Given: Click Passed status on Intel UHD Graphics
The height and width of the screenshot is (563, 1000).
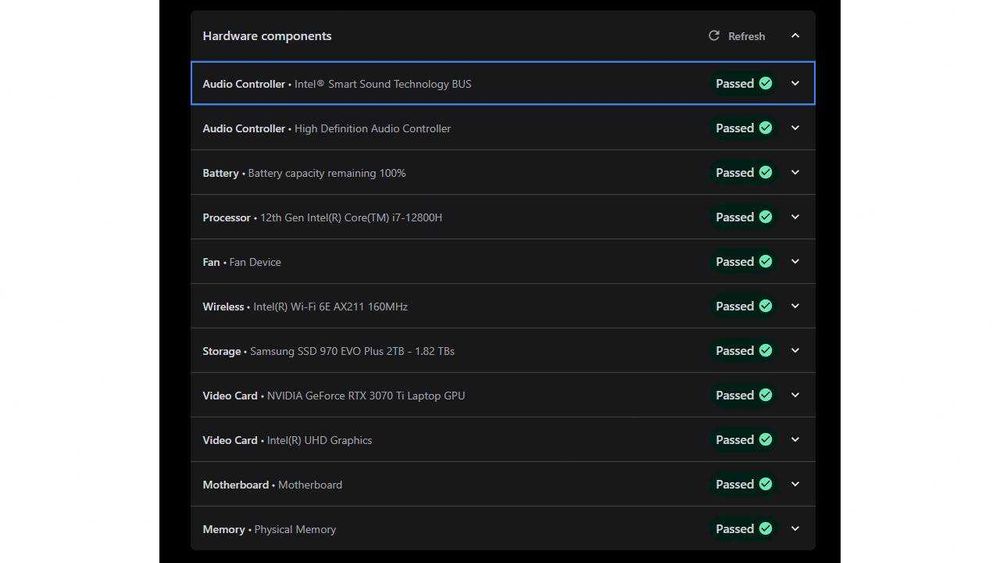Looking at the screenshot, I should tap(735, 440).
